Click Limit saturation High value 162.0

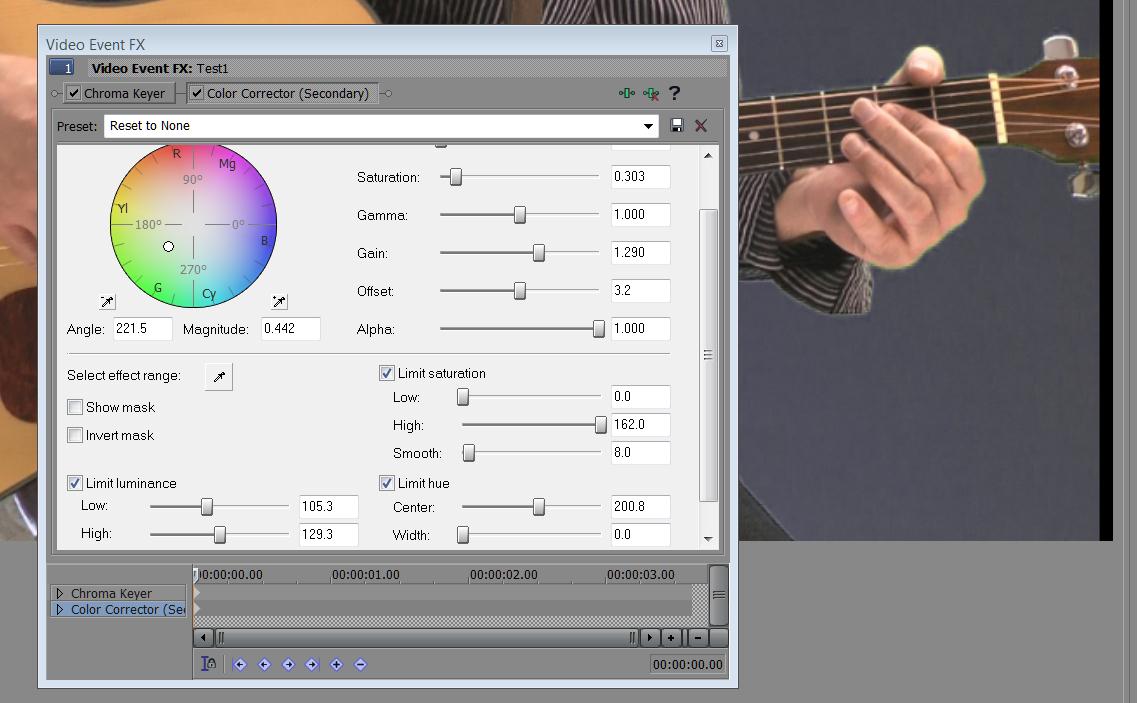click(640, 424)
